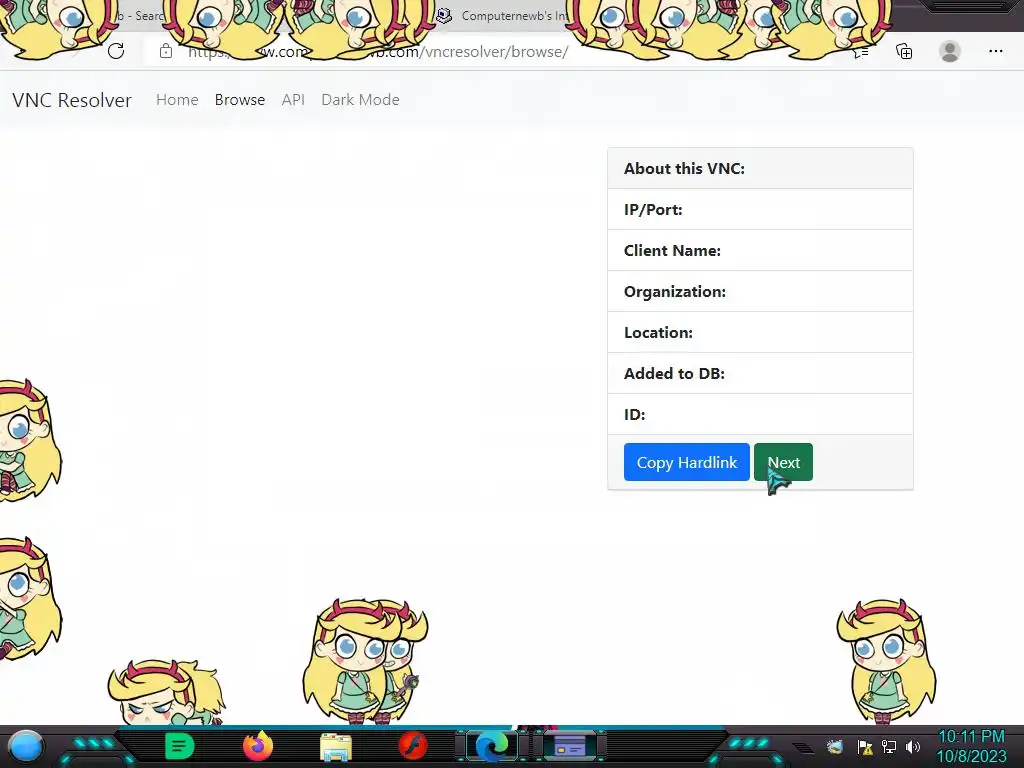The width and height of the screenshot is (1024, 768).
Task: Click the lock site-info icon
Action: pos(166,51)
